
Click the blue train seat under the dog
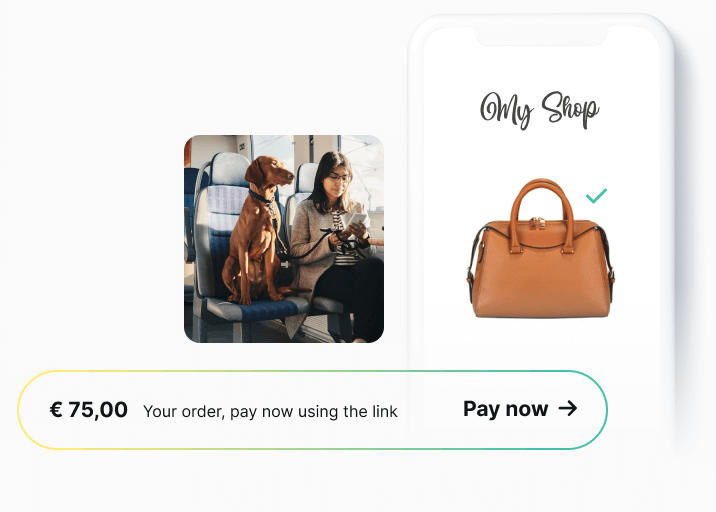(x=252, y=311)
